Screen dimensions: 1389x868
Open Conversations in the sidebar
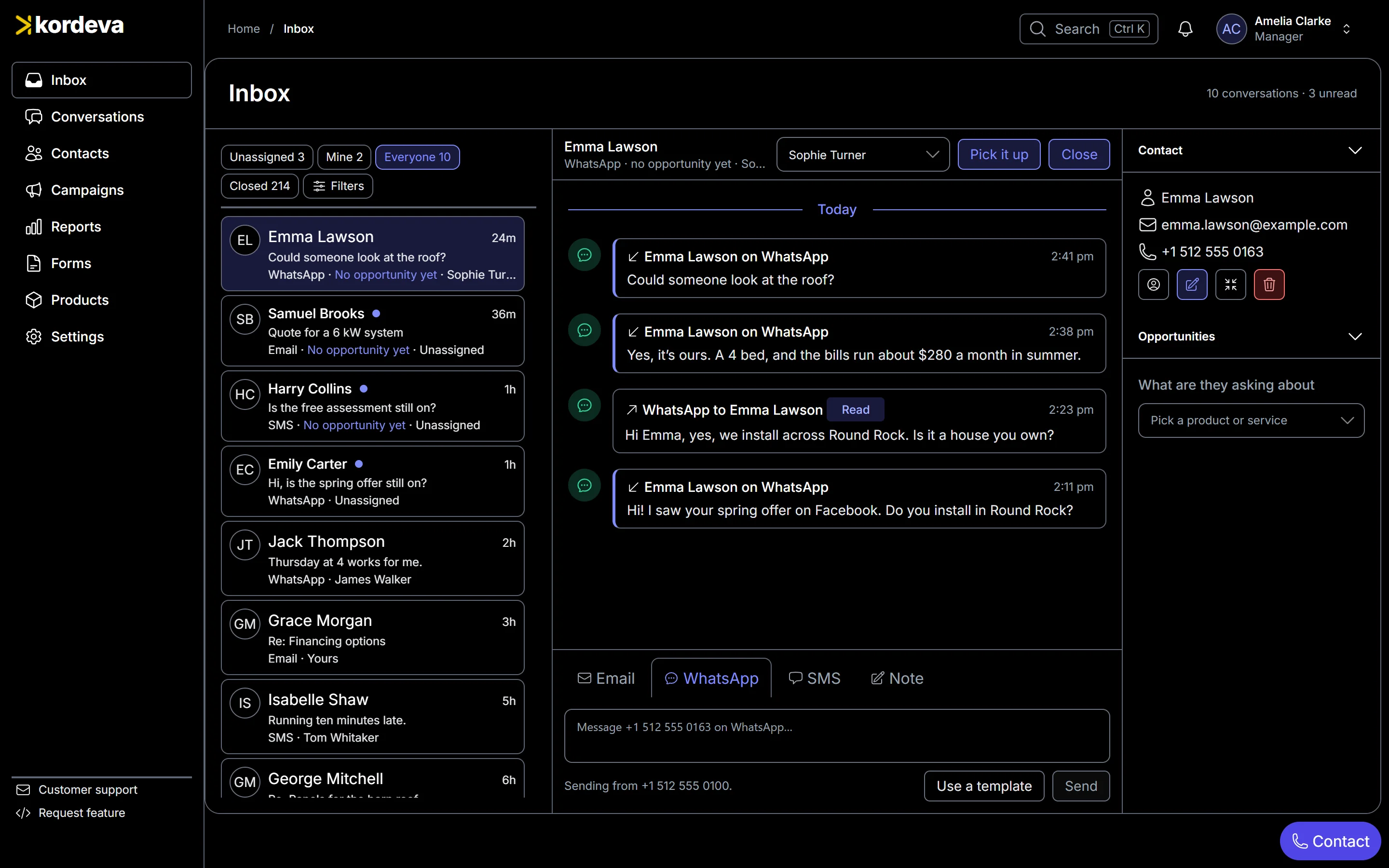tap(102, 117)
